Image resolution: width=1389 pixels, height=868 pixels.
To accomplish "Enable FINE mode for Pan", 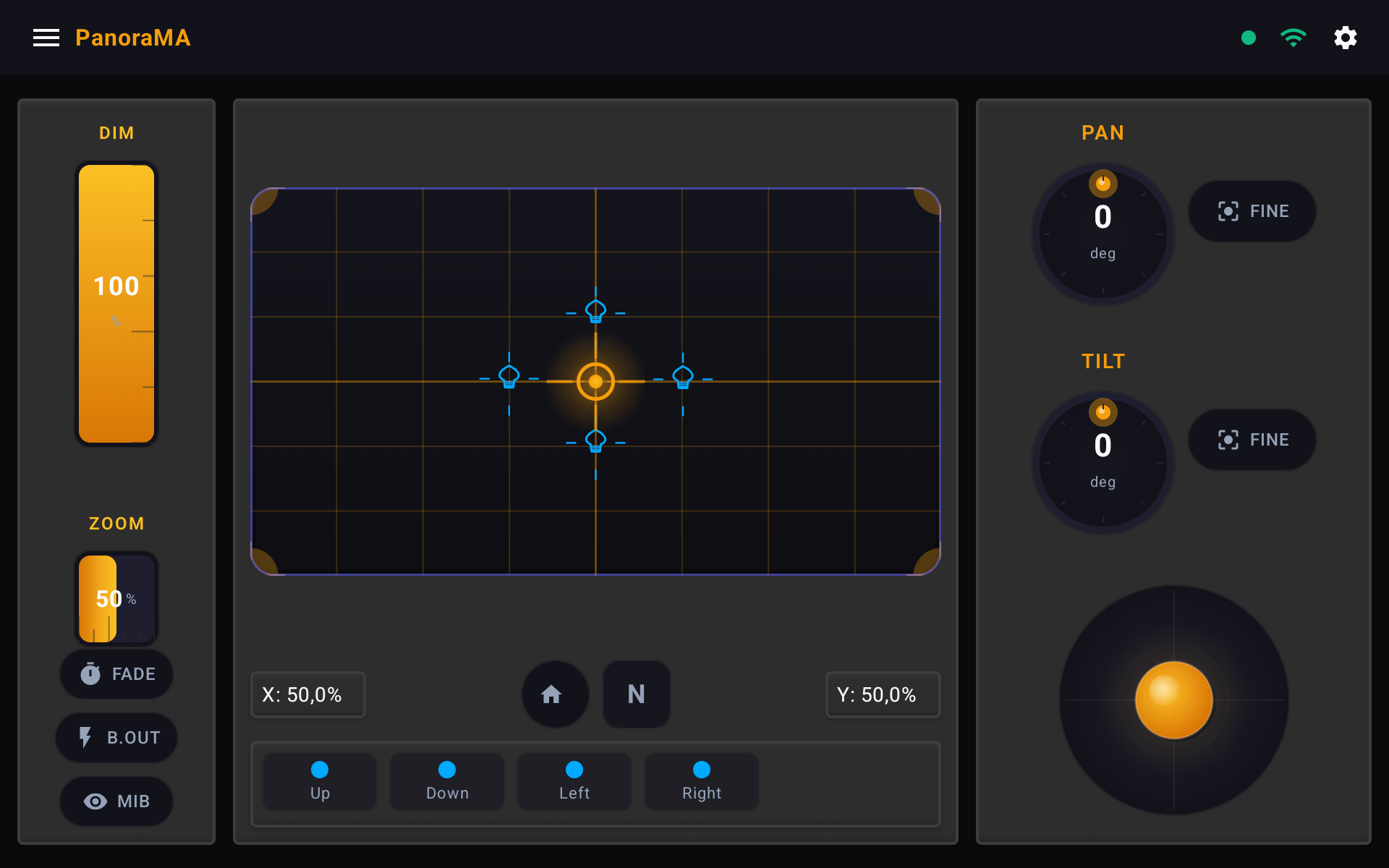I will 1252,211.
